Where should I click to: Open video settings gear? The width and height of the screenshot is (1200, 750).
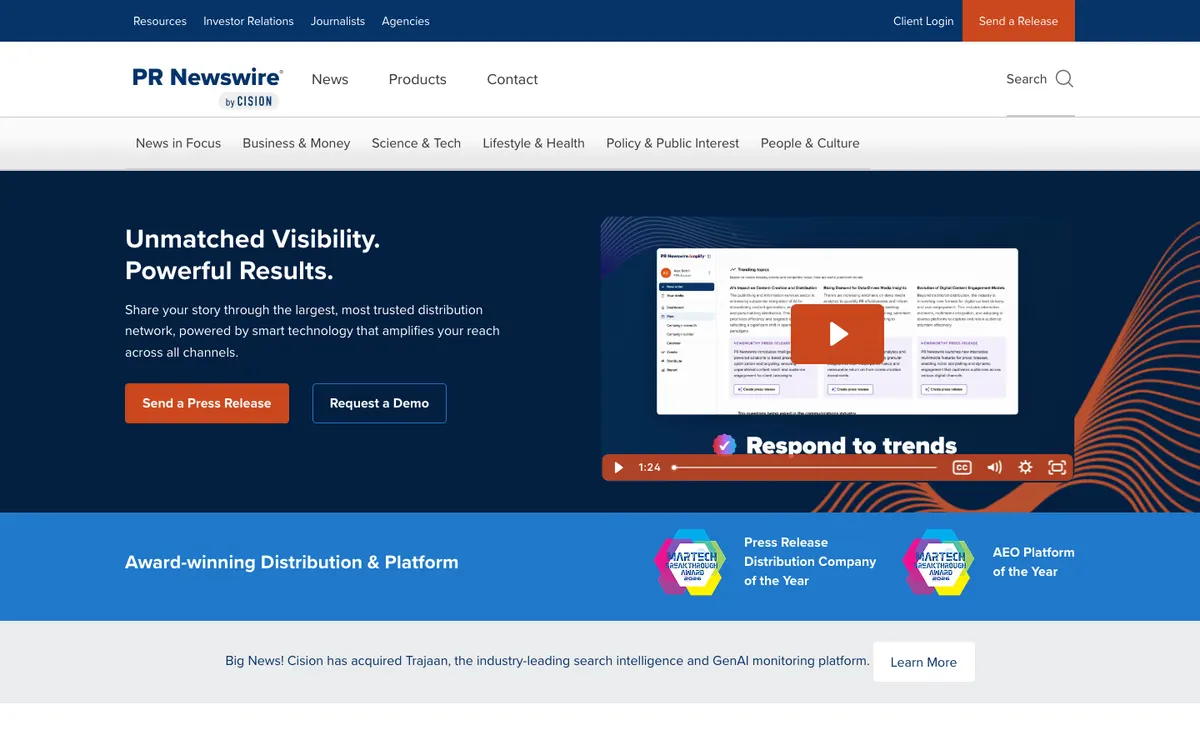[x=1025, y=467]
